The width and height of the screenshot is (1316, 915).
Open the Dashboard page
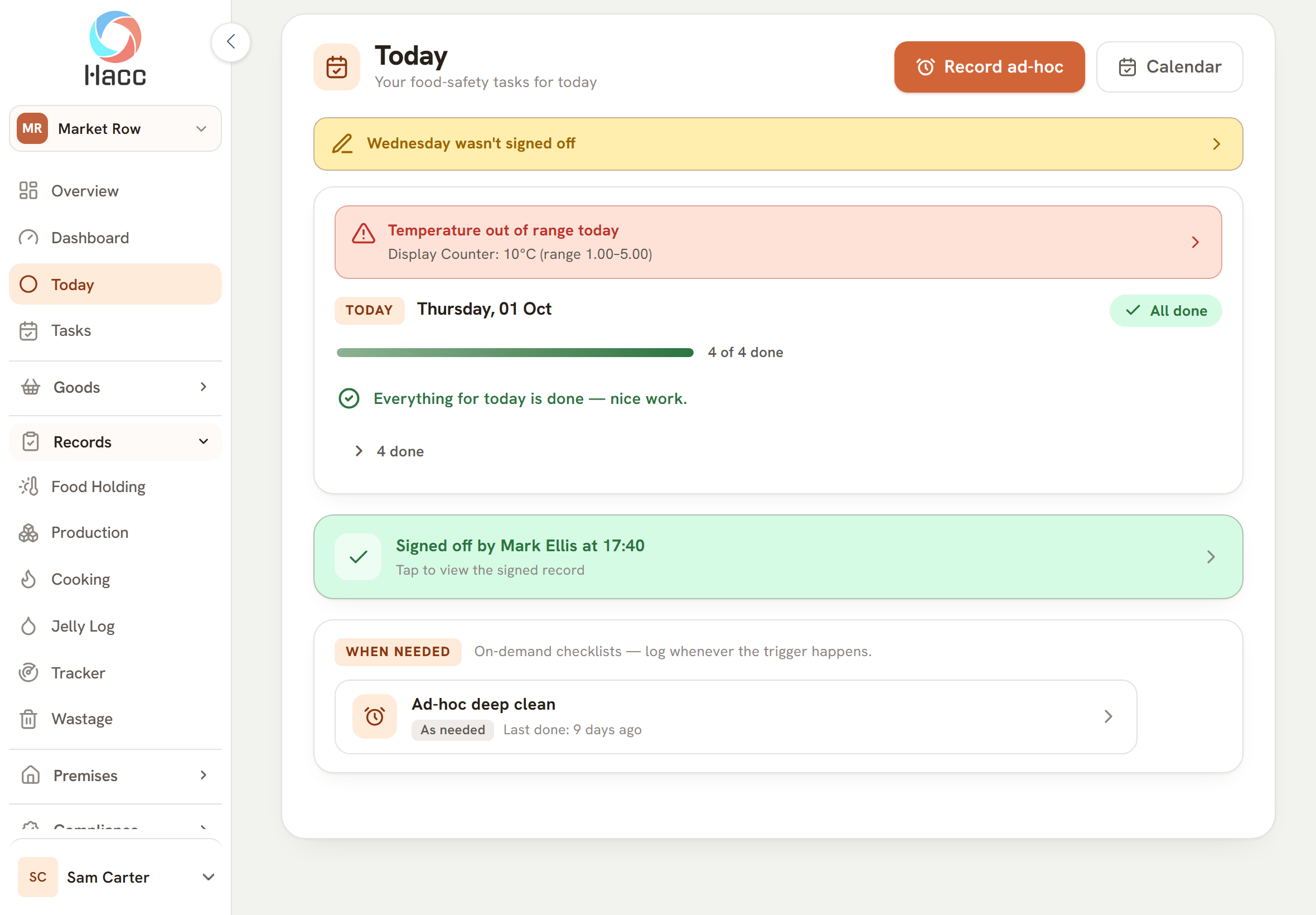[x=115, y=237]
